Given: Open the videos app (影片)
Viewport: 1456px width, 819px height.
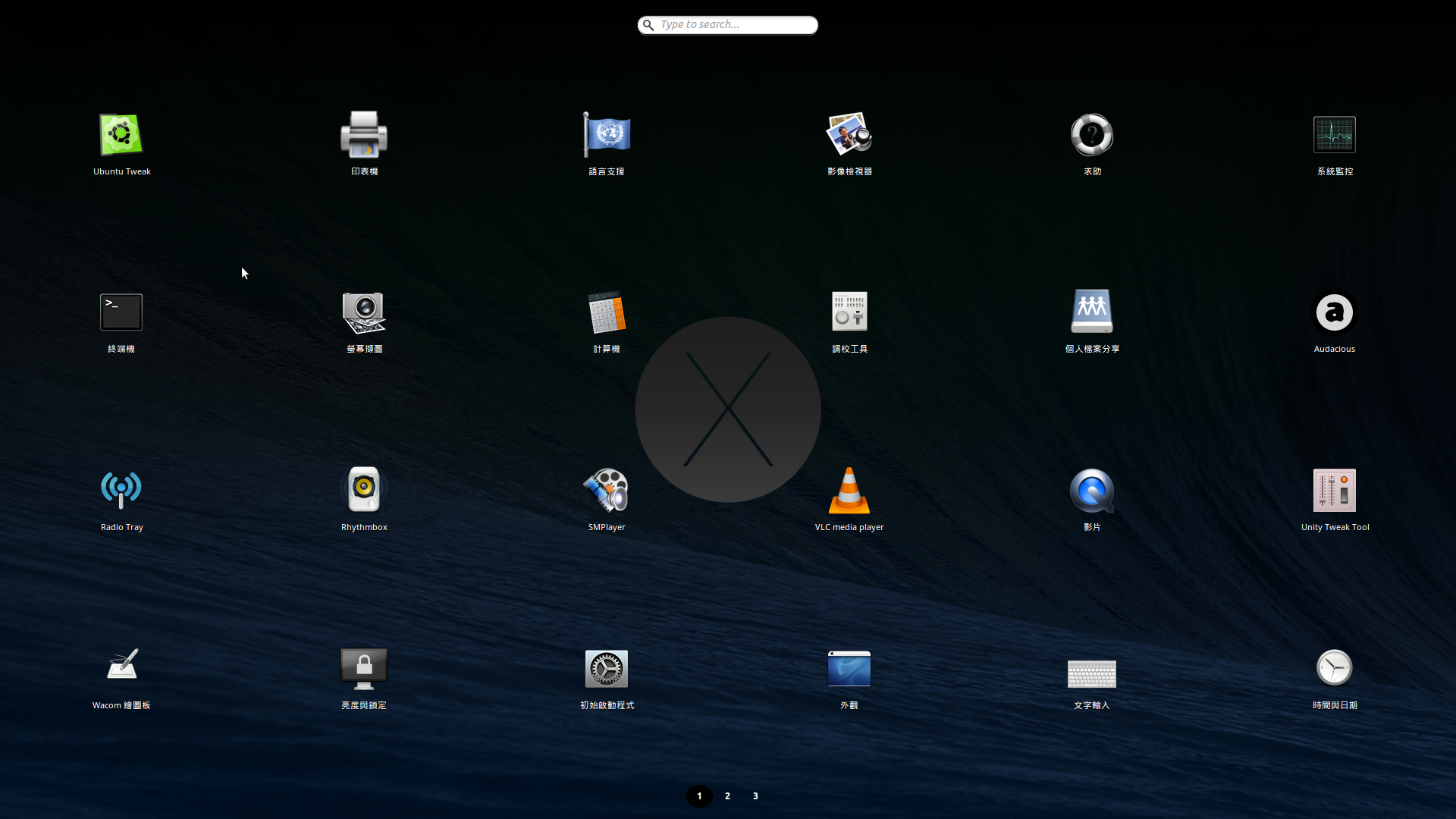Looking at the screenshot, I should [x=1092, y=490].
